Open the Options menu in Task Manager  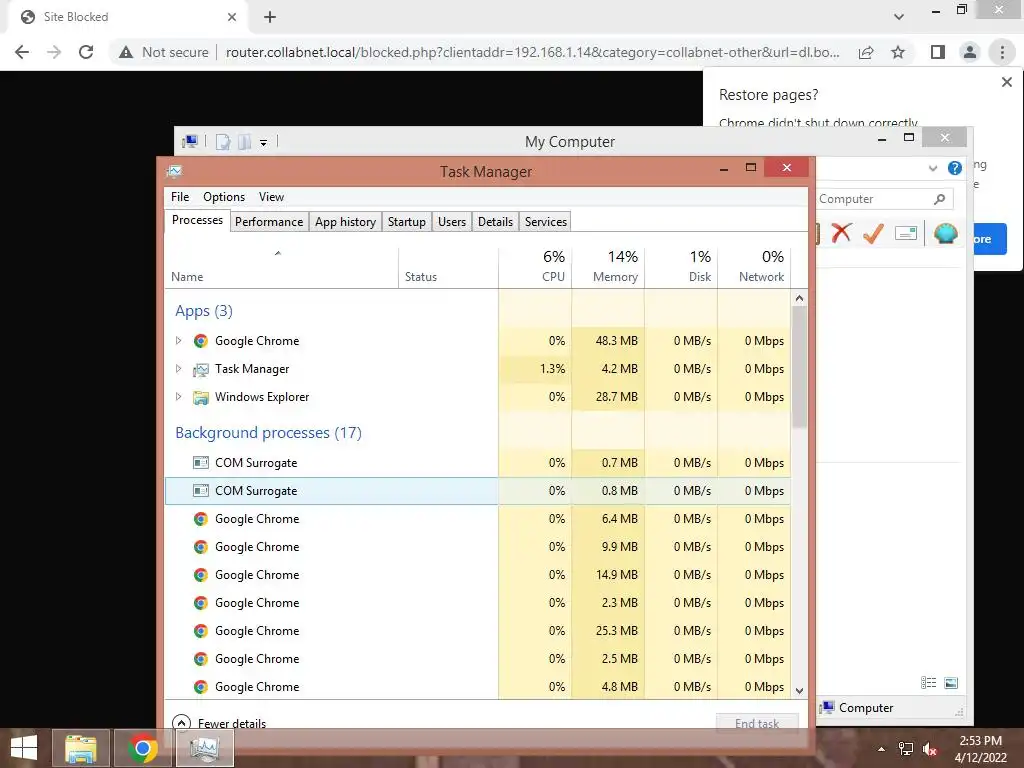(x=224, y=197)
